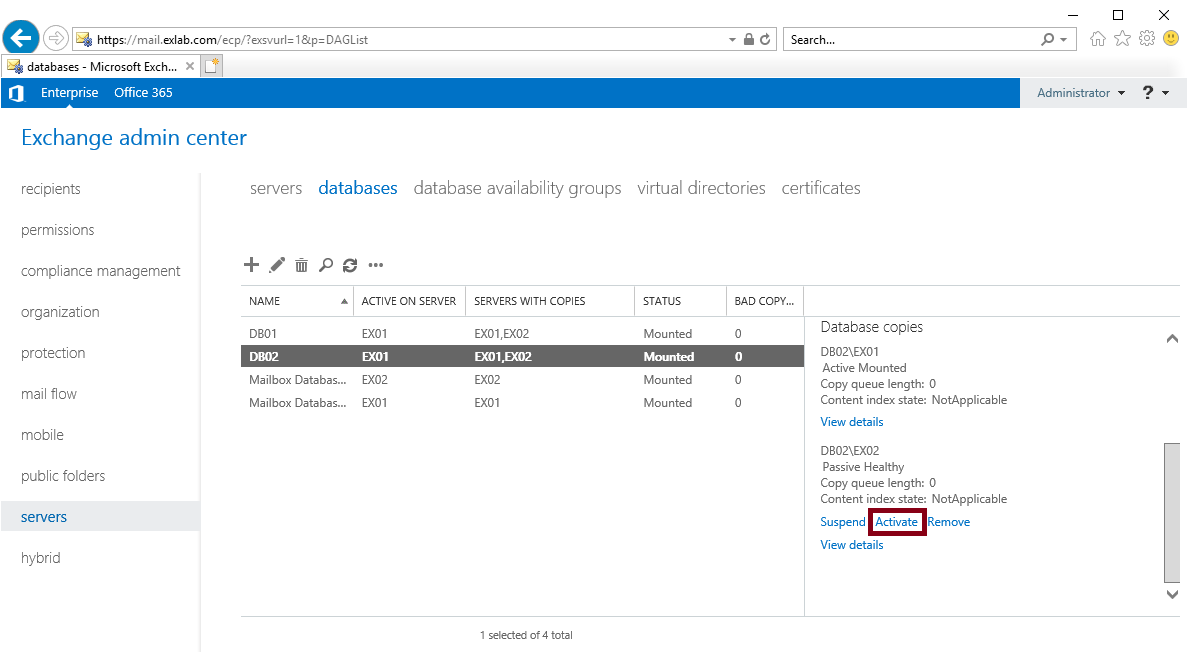Image resolution: width=1188 pixels, height=668 pixels.
Task: Expand the address bar URL dropdown arrow
Action: point(732,39)
